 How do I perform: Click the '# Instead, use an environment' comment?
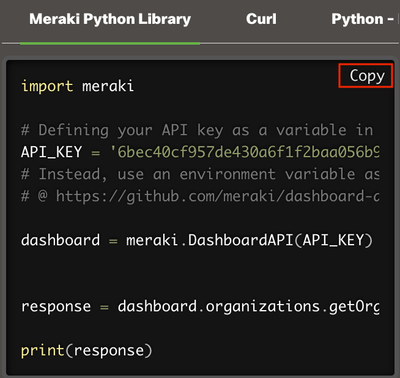coord(200,174)
